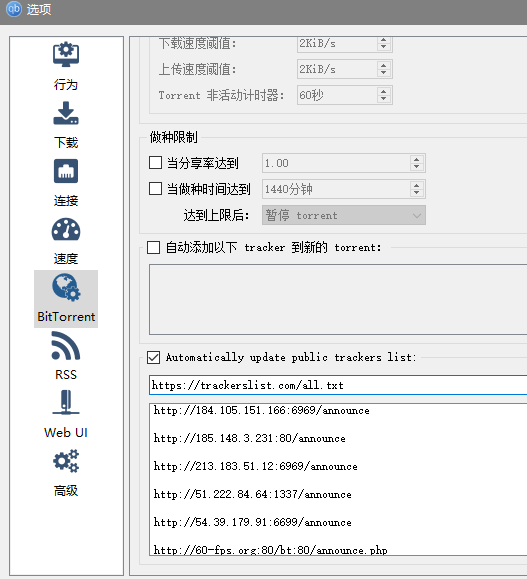Decrease 下载速度阈值 with down arrow
This screenshot has width=527, height=579.
[384, 47]
